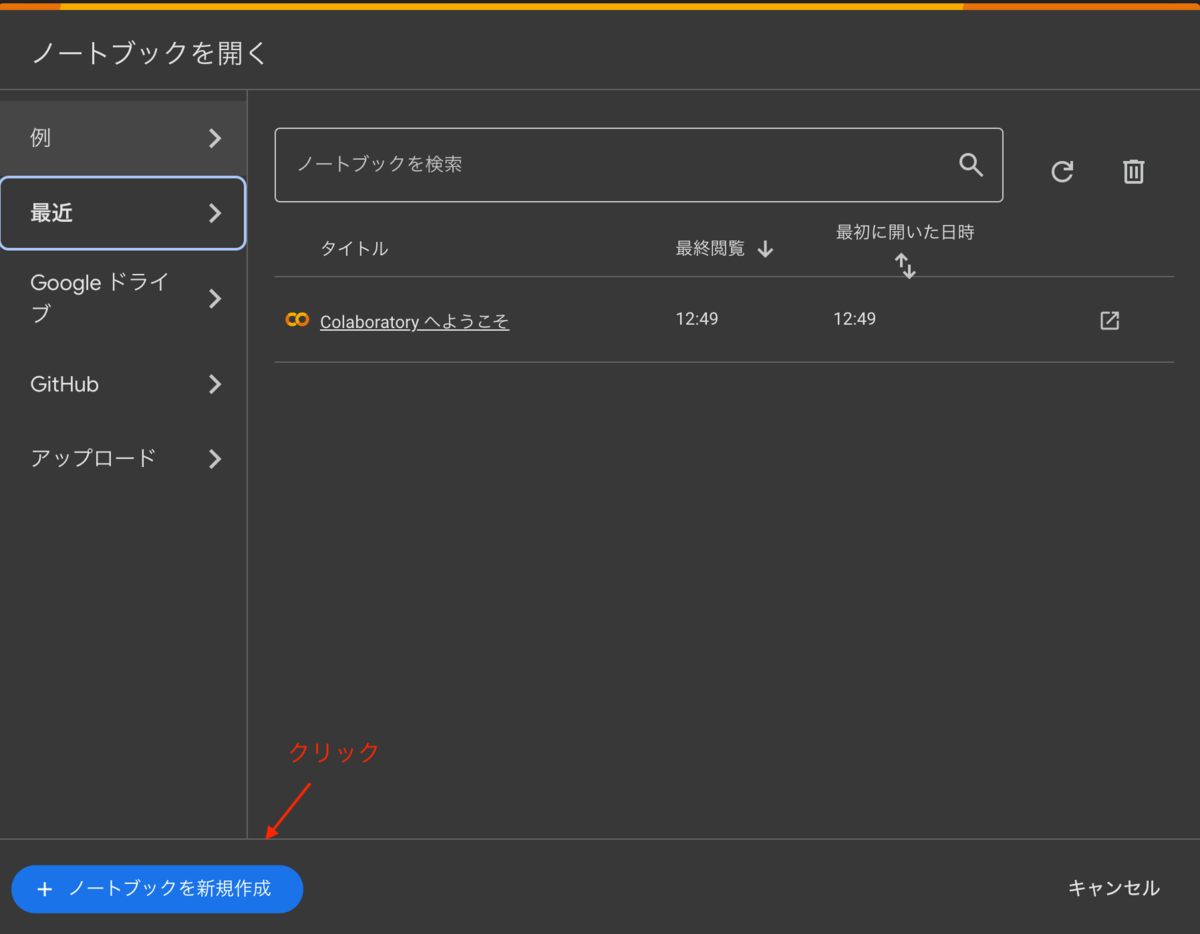Expand the GitHub section chevron

[215, 384]
